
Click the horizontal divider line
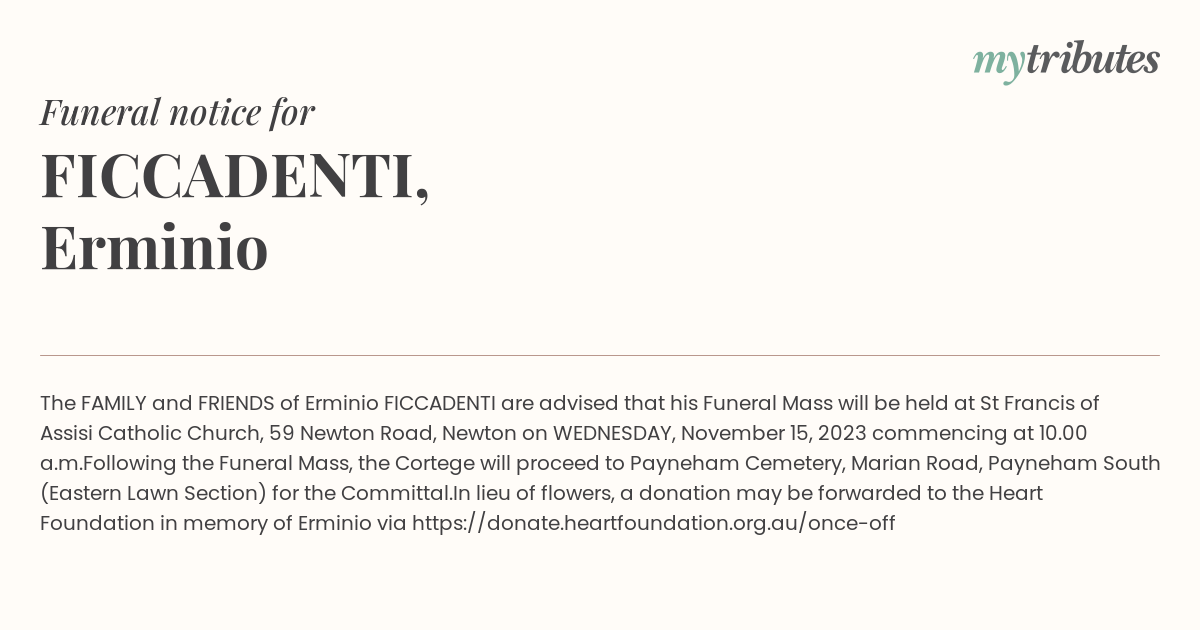coord(600,355)
